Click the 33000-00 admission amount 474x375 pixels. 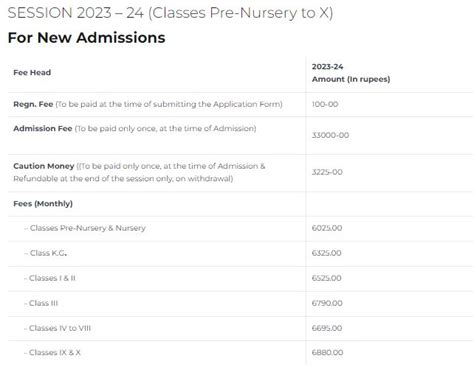point(330,135)
